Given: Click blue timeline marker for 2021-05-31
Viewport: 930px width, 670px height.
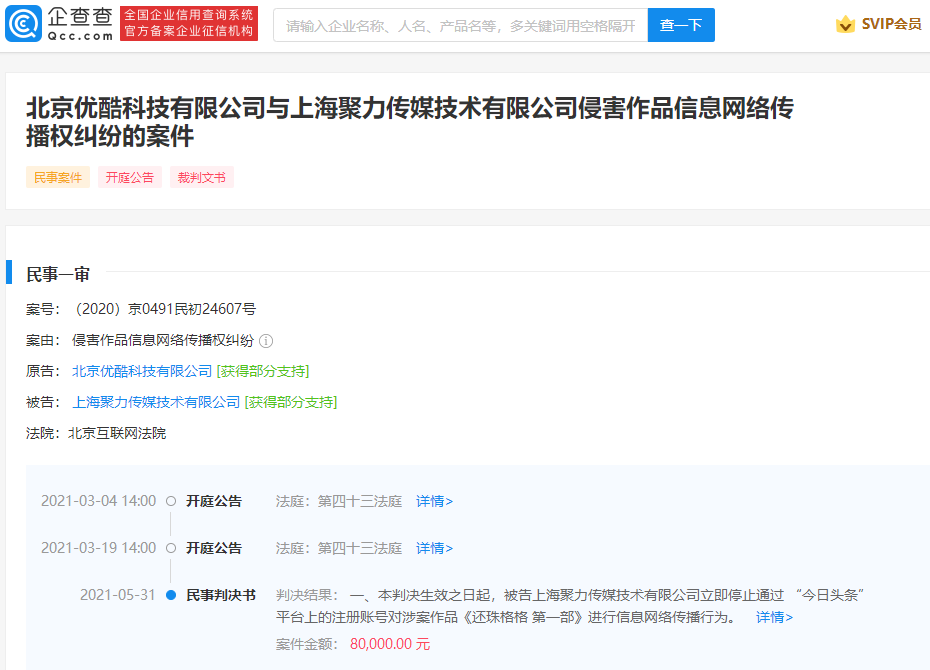Looking at the screenshot, I should (x=171, y=595).
